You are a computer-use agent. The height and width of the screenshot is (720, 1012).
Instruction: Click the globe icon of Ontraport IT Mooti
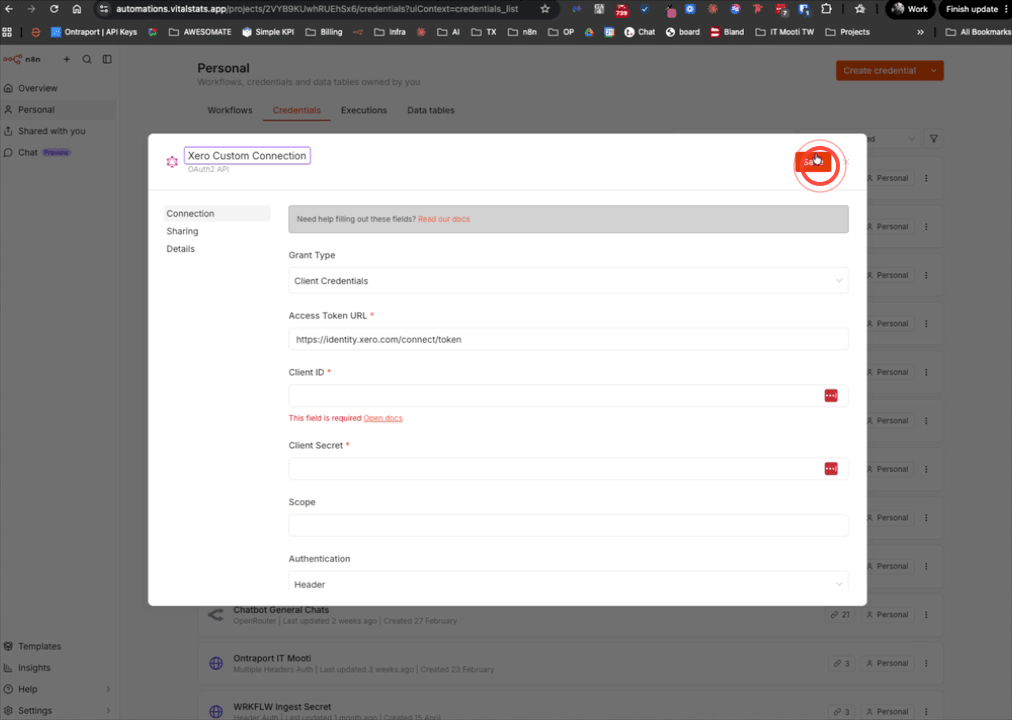(216, 663)
